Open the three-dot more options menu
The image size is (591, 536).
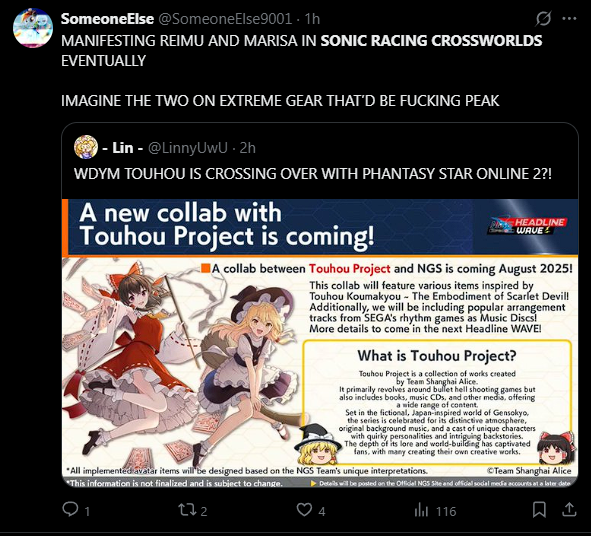(569, 18)
